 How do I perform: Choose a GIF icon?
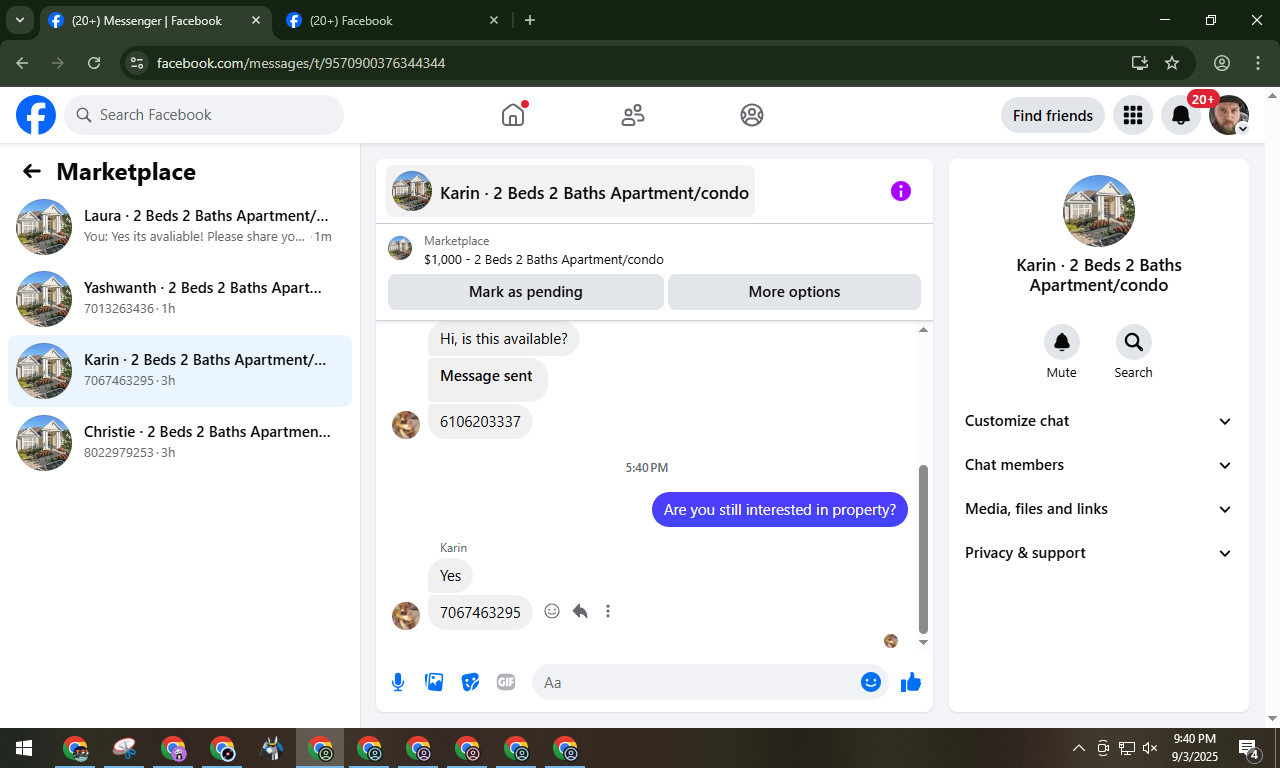coord(506,682)
